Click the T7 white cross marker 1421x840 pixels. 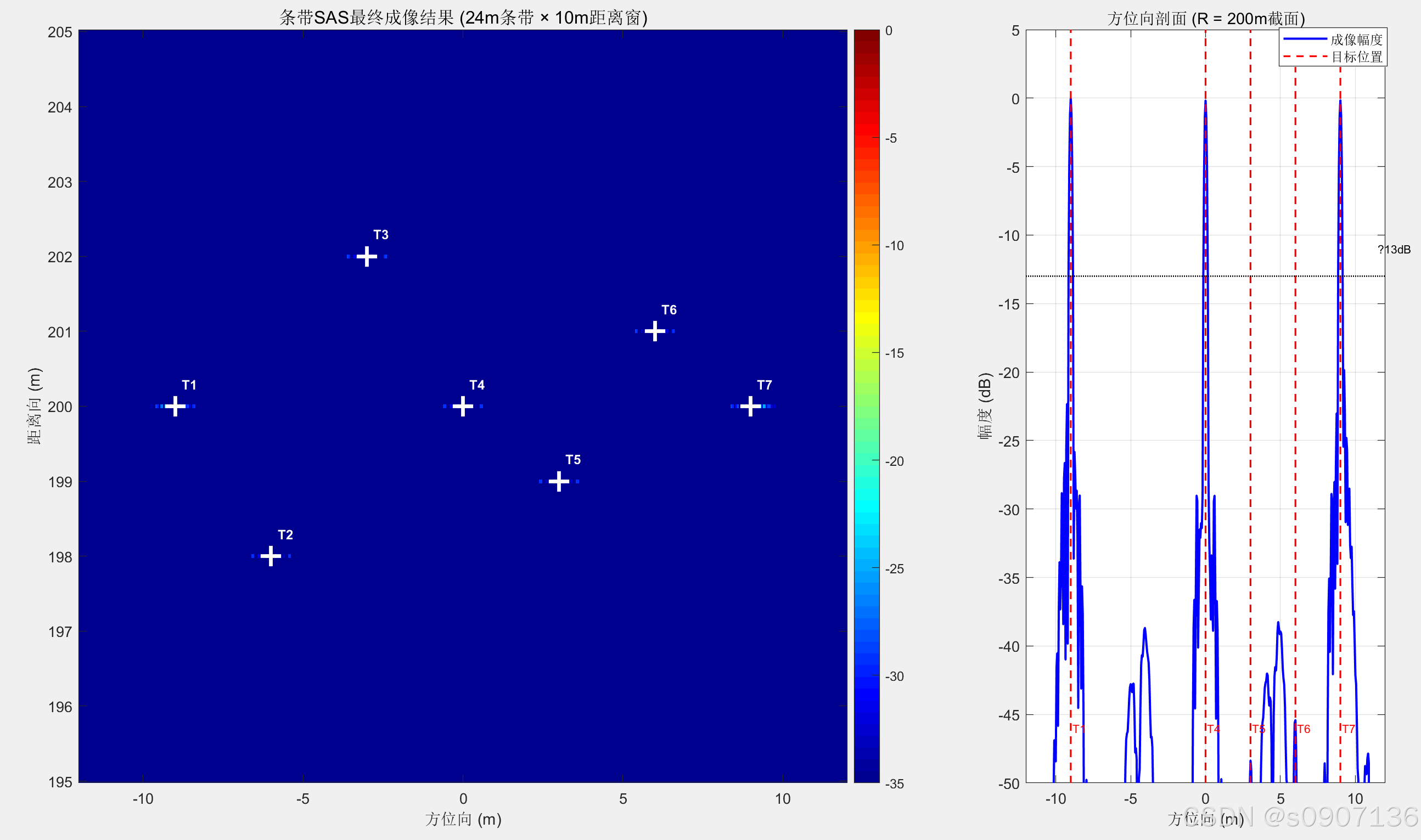point(751,406)
